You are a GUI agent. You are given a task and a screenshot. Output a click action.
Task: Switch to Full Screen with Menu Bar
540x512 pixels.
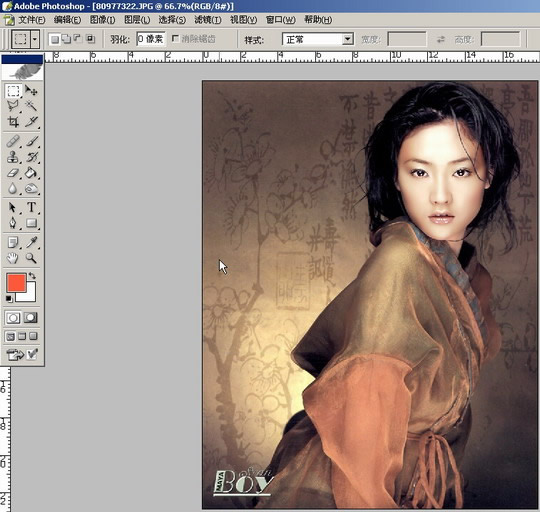coord(22,336)
